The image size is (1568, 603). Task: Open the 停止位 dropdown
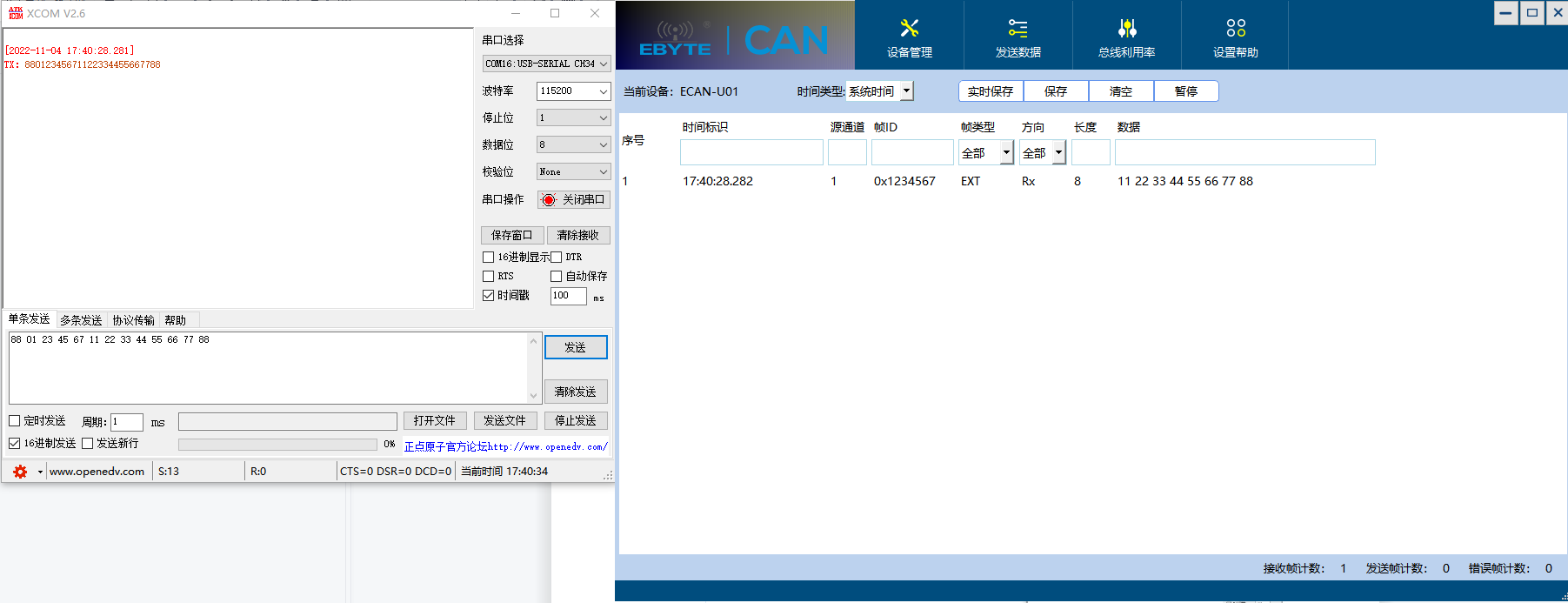574,118
